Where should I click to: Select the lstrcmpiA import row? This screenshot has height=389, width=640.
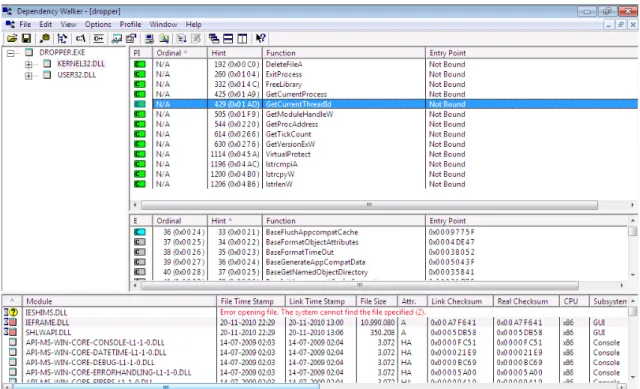[384, 164]
